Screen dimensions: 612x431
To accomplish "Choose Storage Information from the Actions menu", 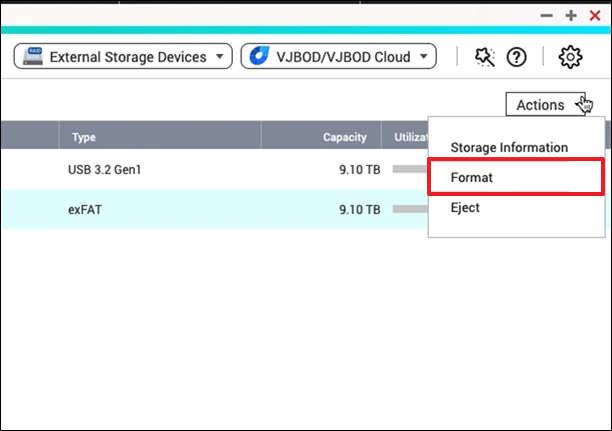I will pos(509,147).
